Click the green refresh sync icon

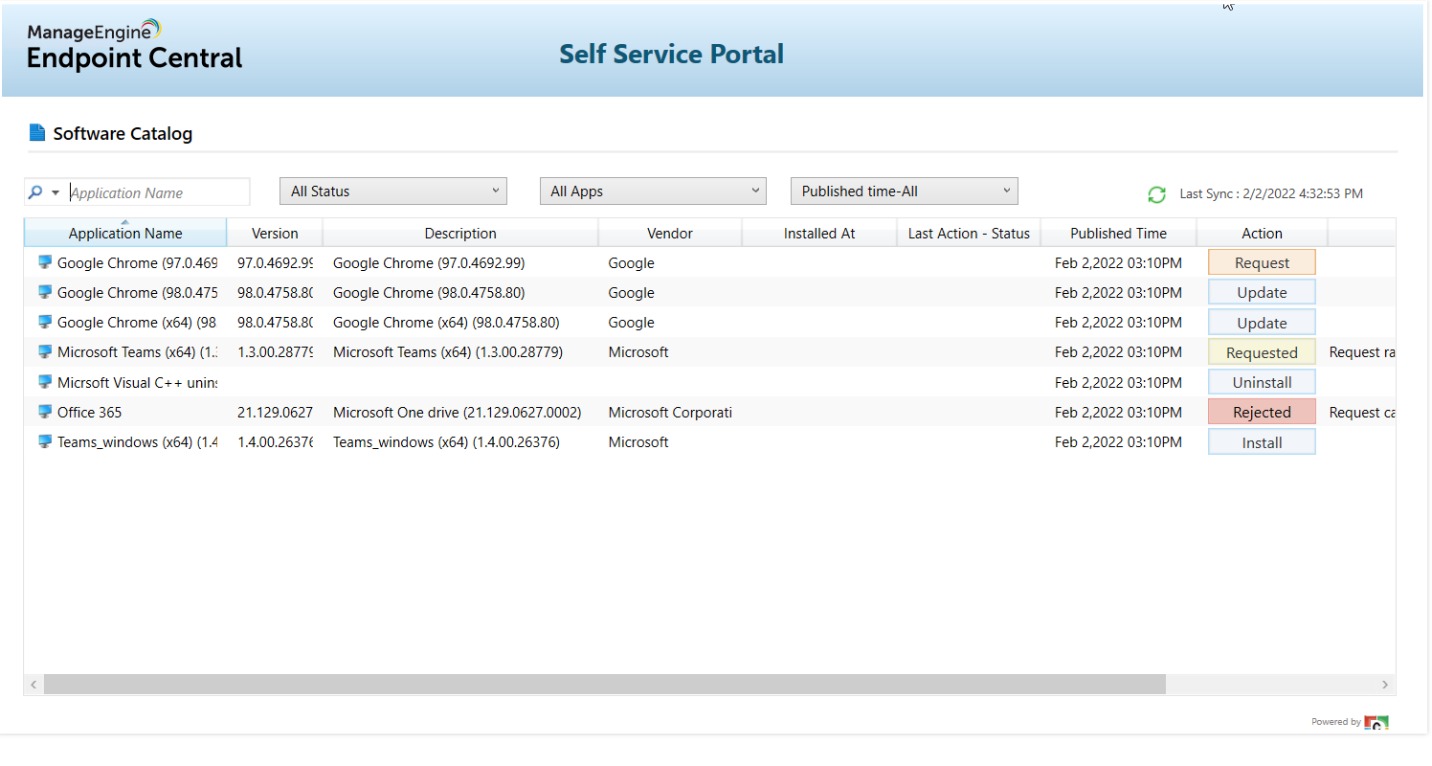coord(1157,194)
